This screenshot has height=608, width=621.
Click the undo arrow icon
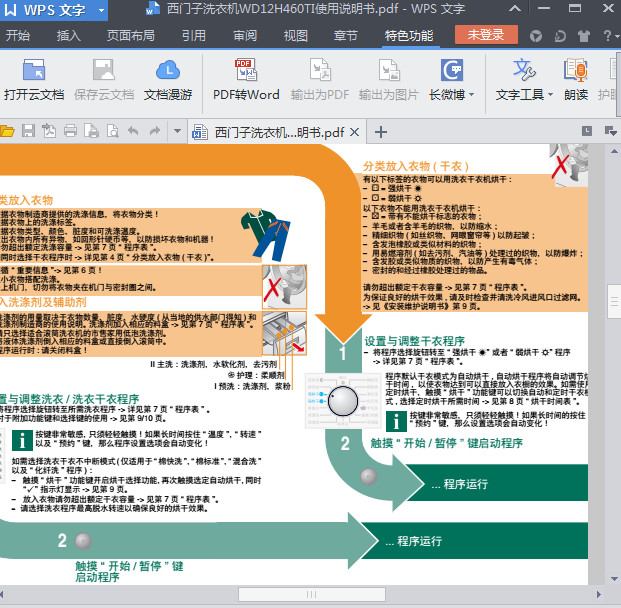[133, 131]
